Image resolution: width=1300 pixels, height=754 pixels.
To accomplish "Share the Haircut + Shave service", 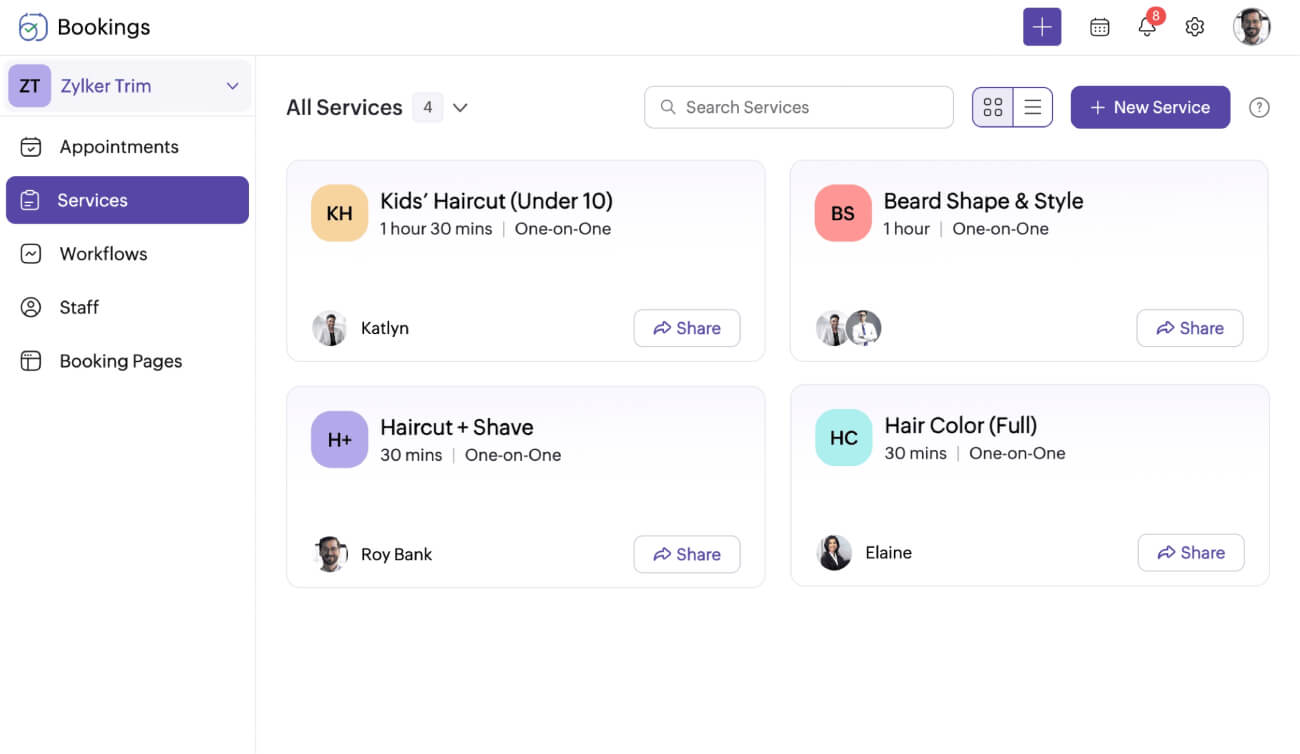I will click(686, 554).
